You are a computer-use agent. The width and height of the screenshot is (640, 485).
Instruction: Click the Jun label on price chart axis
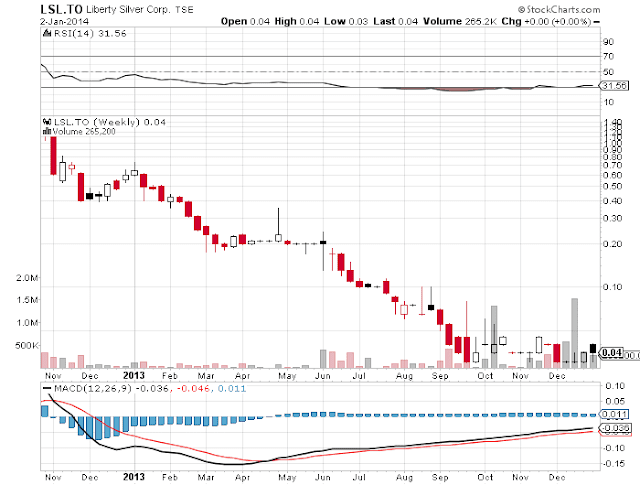pos(323,376)
